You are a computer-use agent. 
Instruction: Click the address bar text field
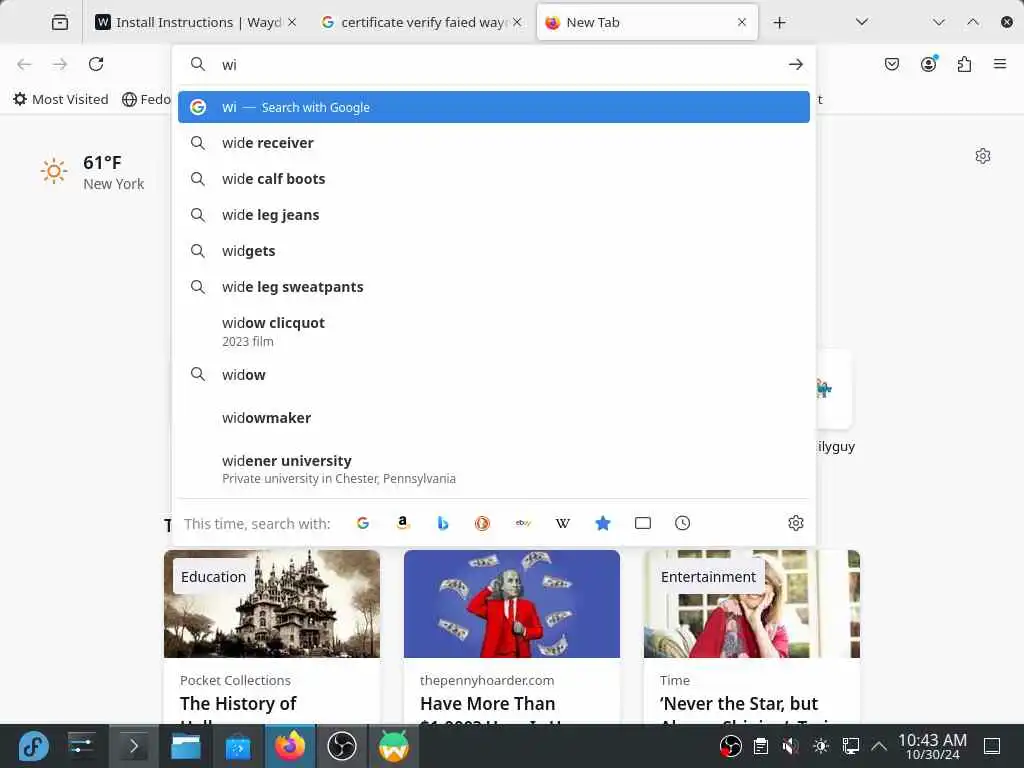click(x=496, y=64)
